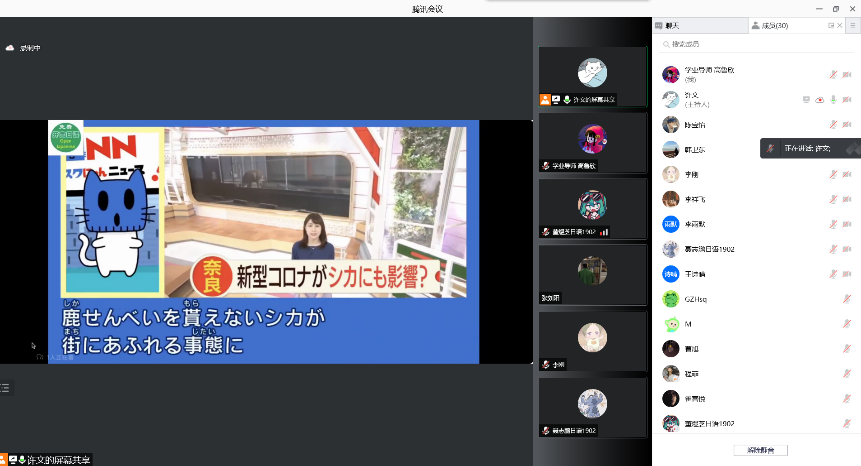Click the 解除静音 unmute button
This screenshot has height=466, width=861.
(759, 450)
